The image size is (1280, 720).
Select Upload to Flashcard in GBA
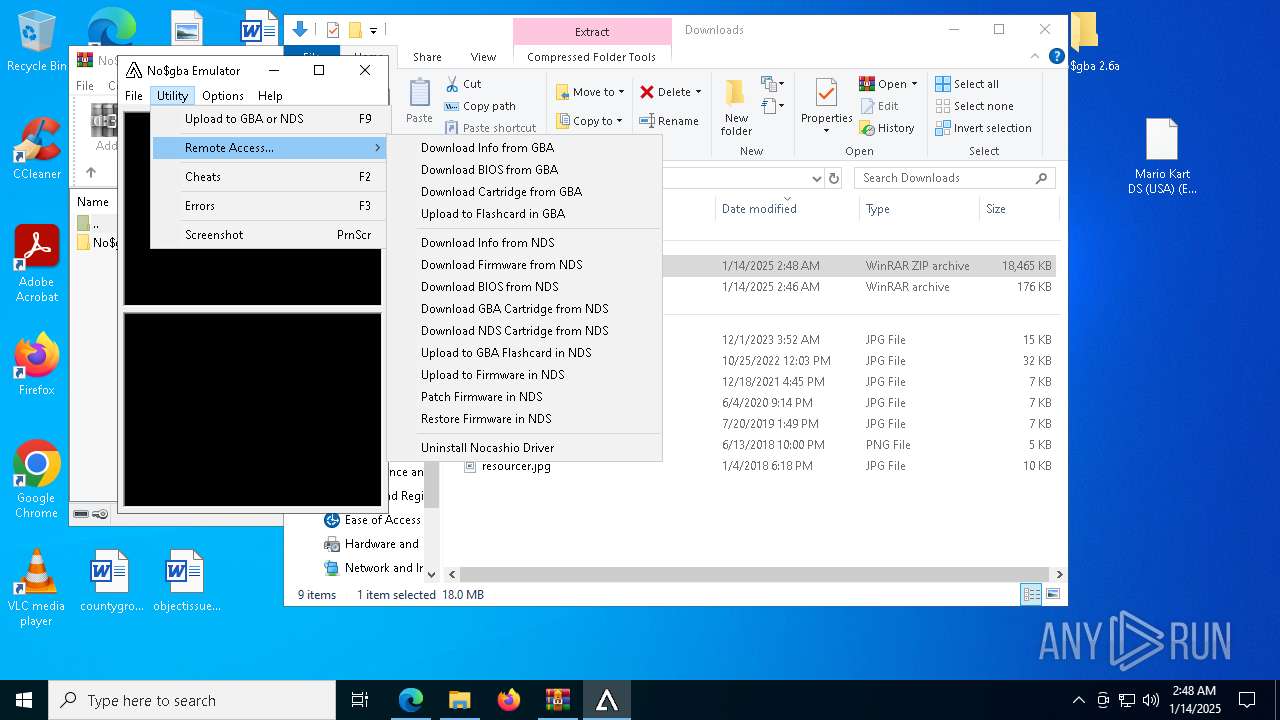pyautogui.click(x=525, y=214)
